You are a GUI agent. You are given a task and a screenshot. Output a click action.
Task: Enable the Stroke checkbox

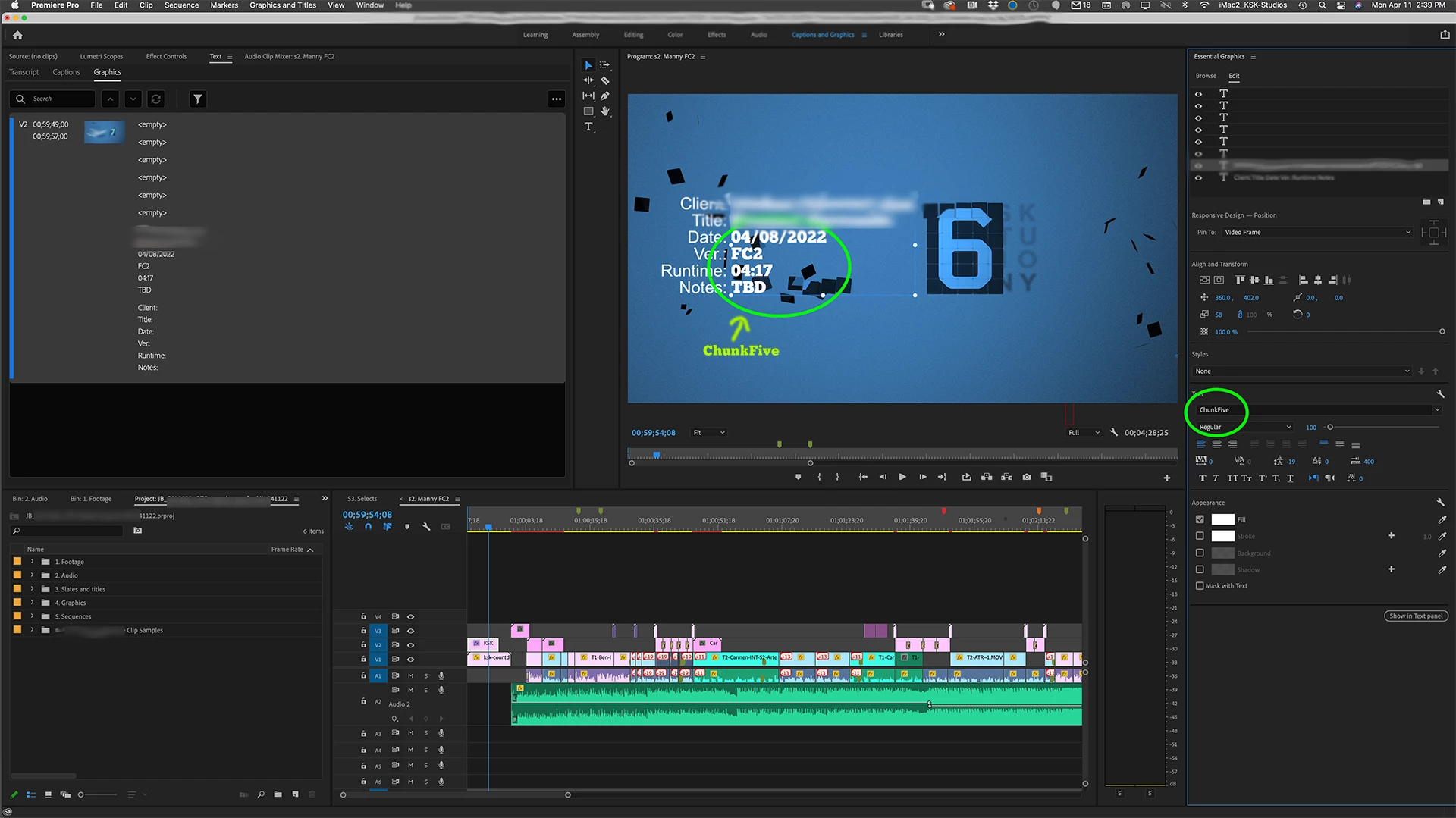pos(1200,537)
